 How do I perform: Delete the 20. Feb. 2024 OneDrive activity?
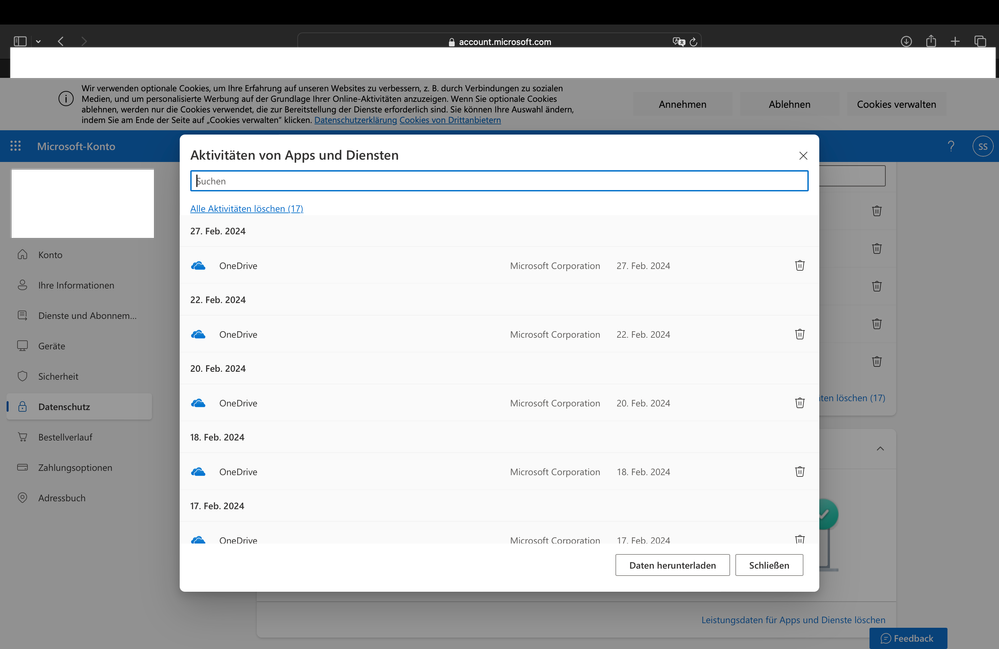[800, 403]
